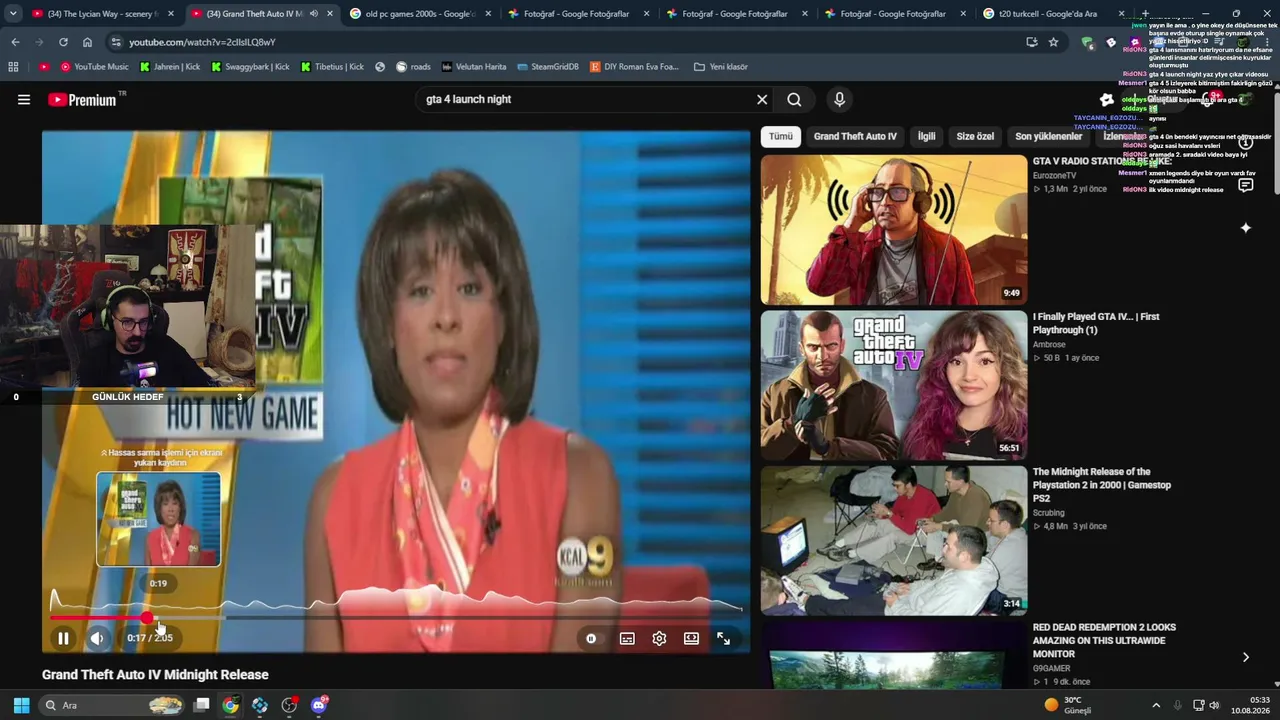Switch to 'The Lycian Way - scenery' browser tab
Screen dimensions: 1280x720
102,14
